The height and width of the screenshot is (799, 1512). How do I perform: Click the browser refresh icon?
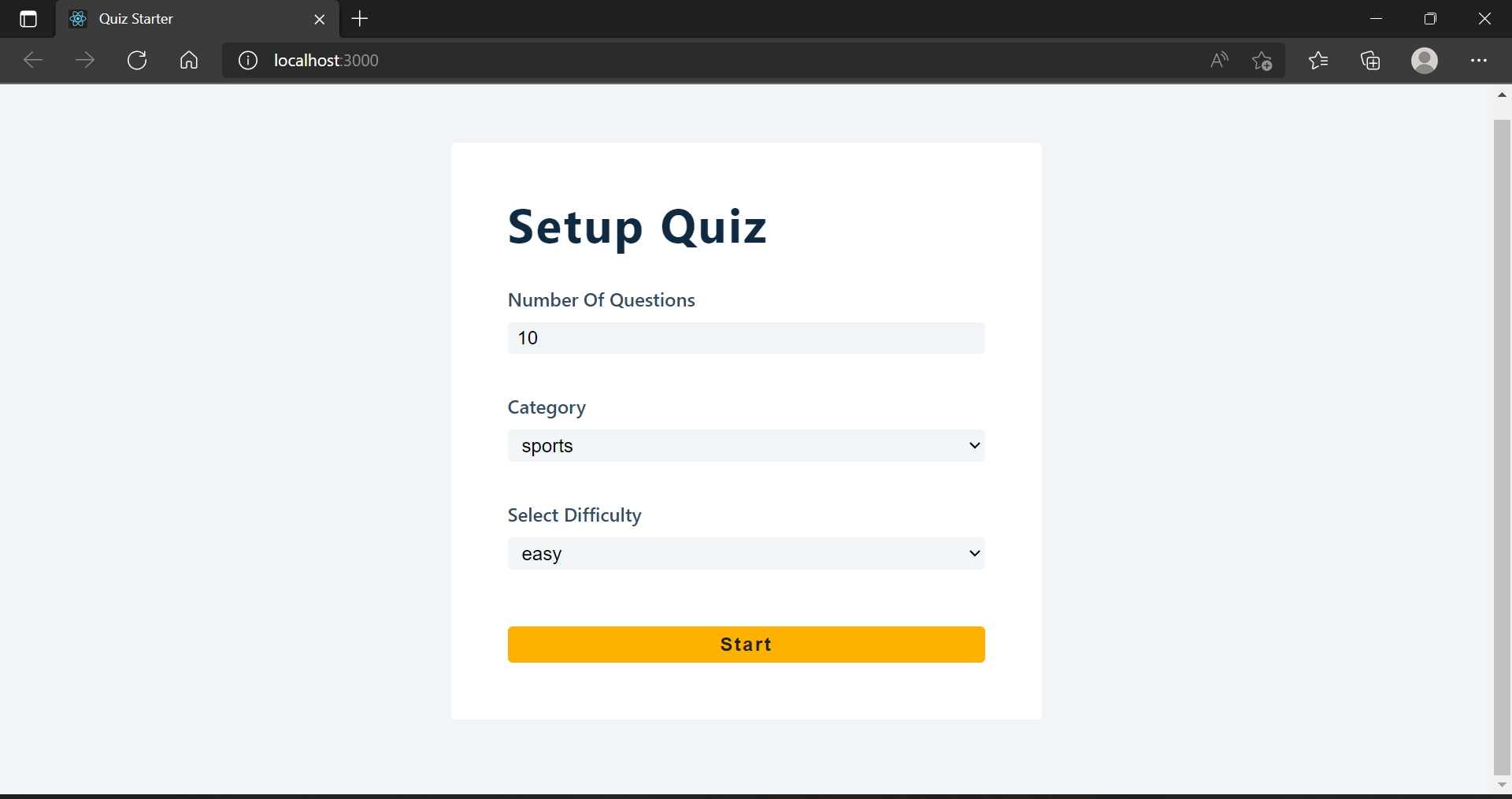(x=137, y=61)
